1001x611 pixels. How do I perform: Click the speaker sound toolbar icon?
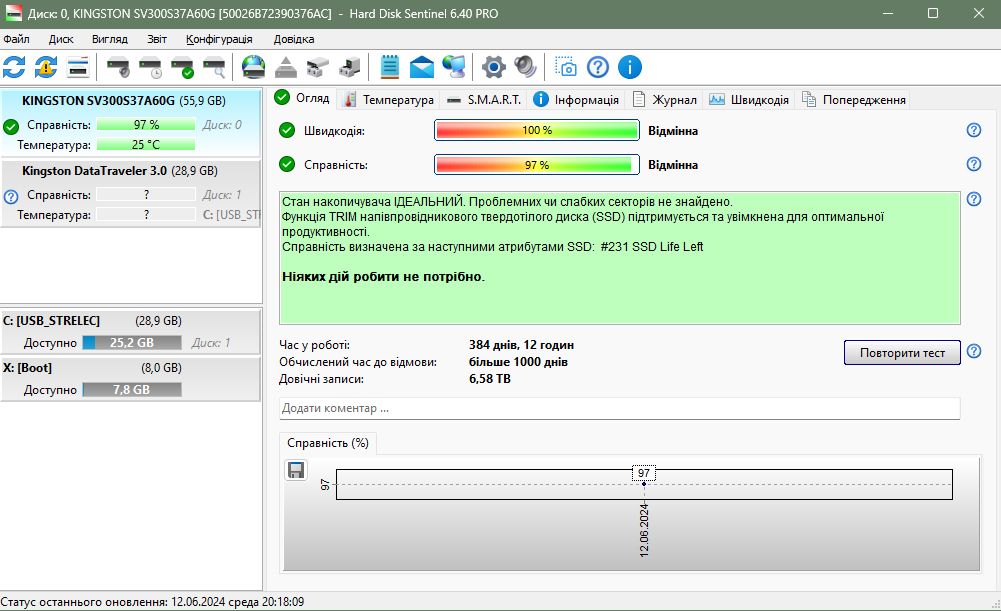click(525, 67)
